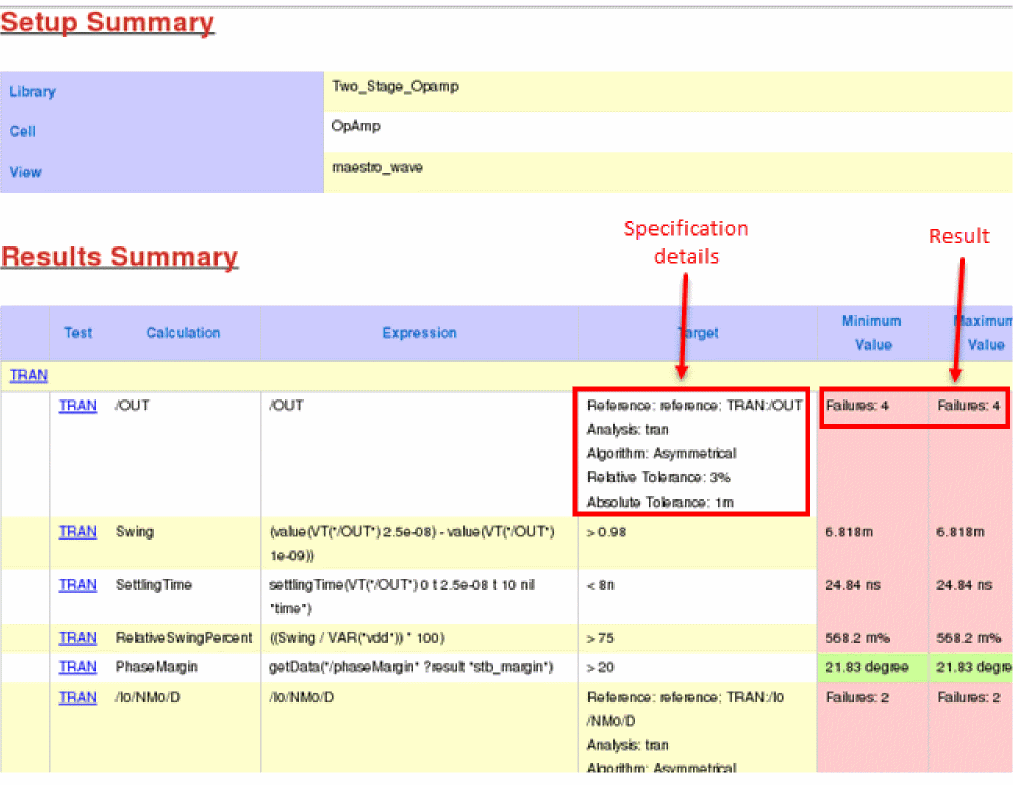
Task: Follow the TRAN link for RelativeSwingPercent
Action: 77,637
